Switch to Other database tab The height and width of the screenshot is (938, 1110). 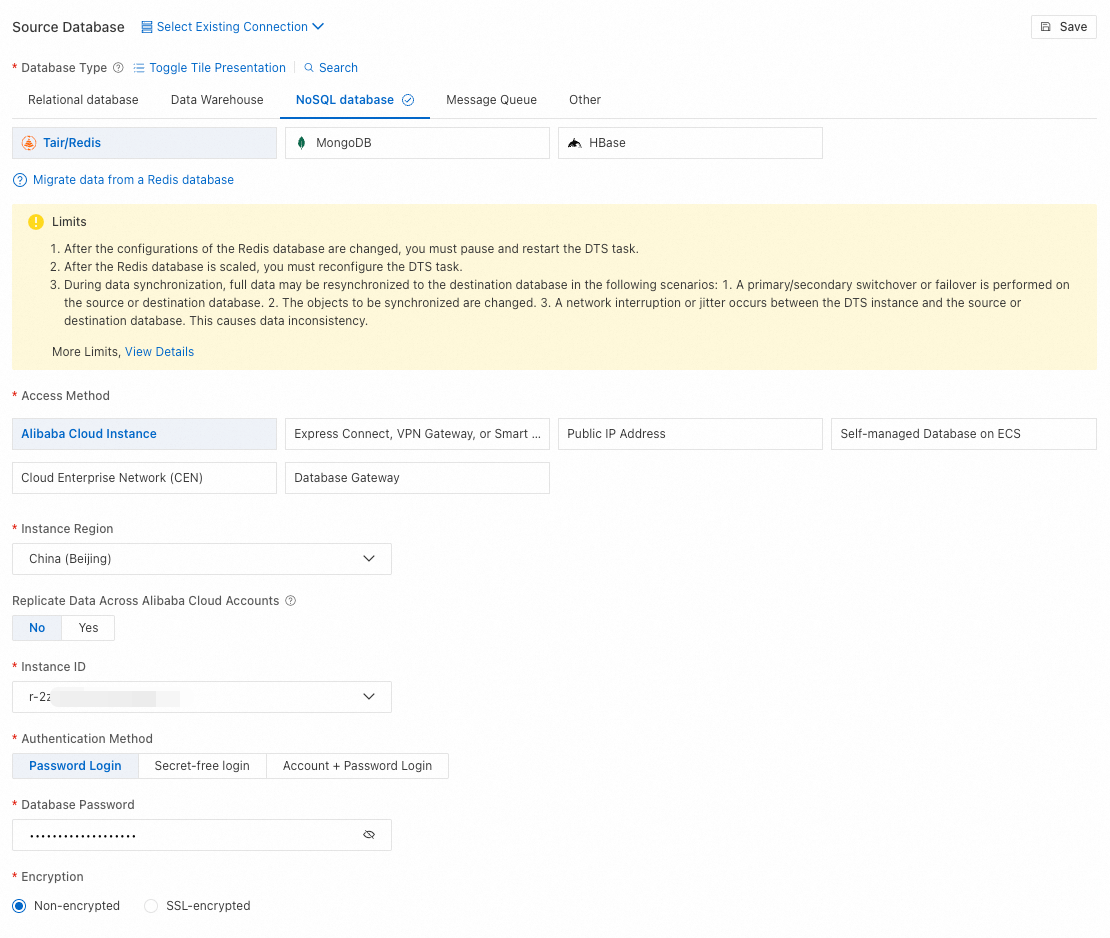coord(585,100)
